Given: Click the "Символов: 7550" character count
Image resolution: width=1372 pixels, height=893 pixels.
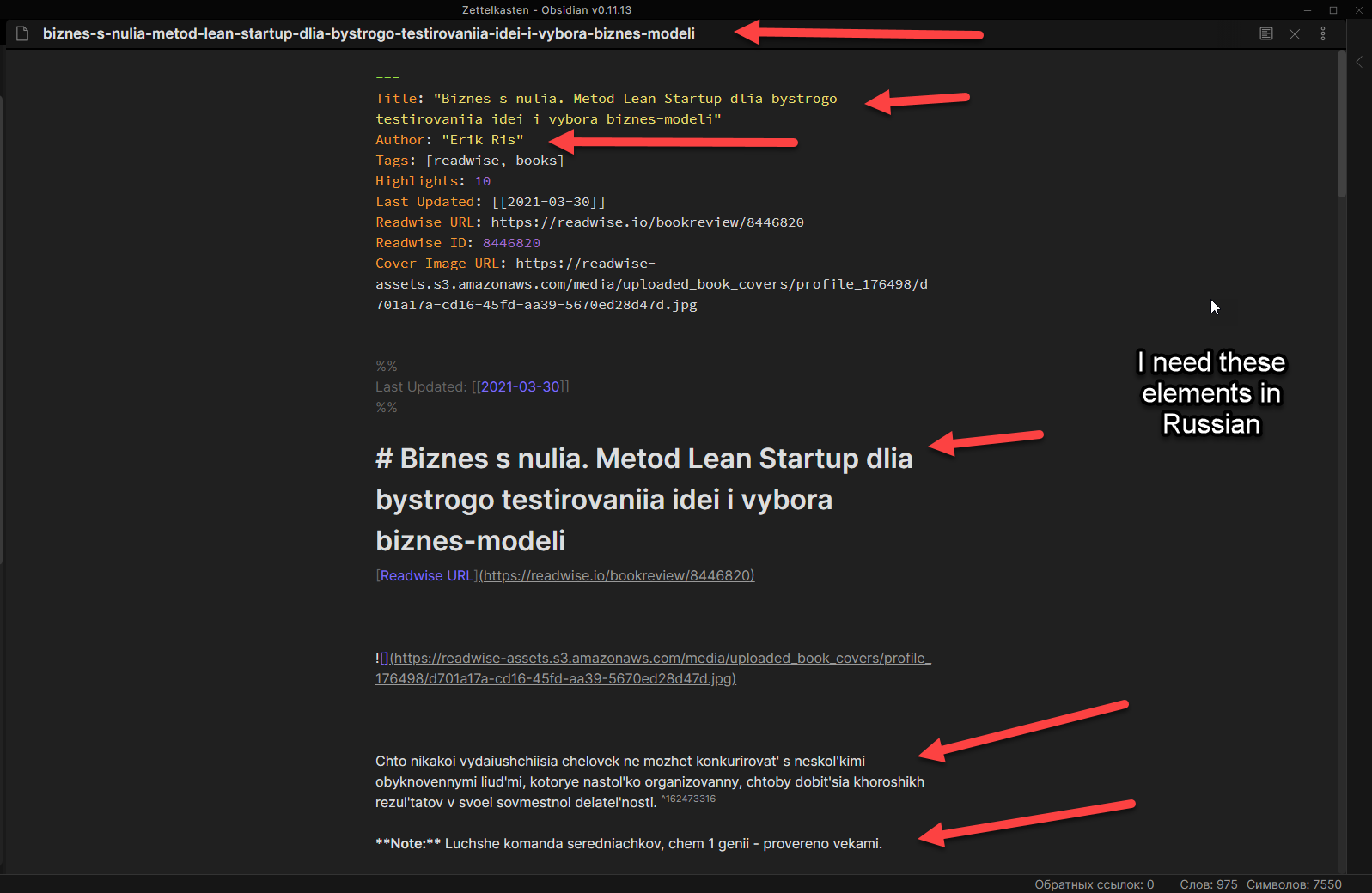Looking at the screenshot, I should click(1294, 884).
